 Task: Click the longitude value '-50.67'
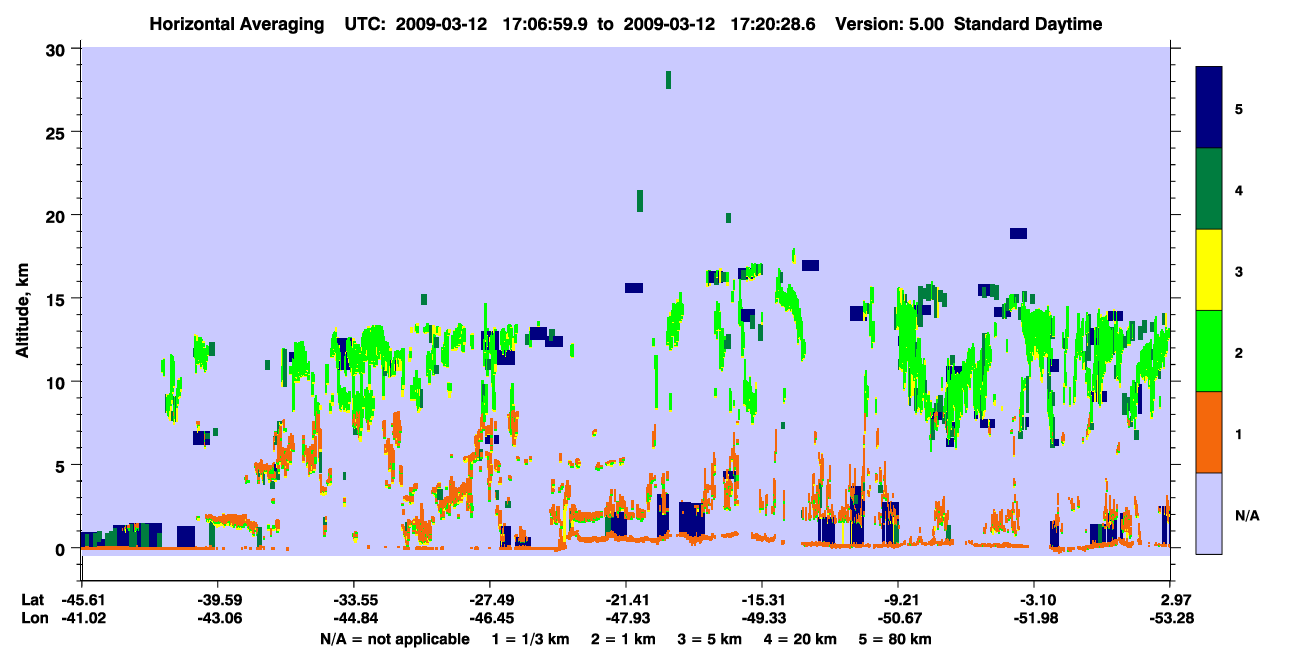tap(899, 618)
